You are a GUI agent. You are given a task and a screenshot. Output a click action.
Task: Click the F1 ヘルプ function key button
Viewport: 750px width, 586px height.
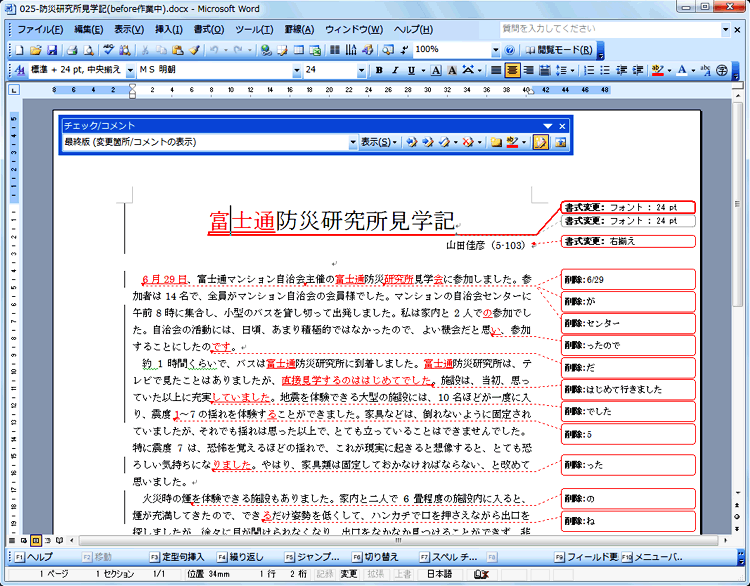click(x=33, y=557)
